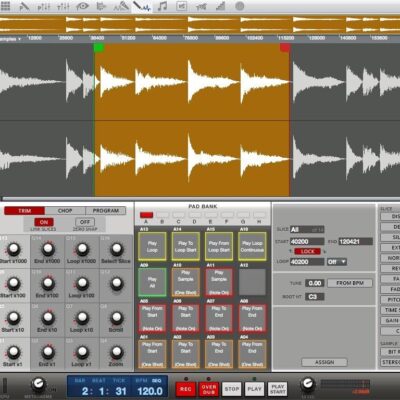Open the loop Off dropdown
Image resolution: width=400 pixels, height=400 pixels.
tap(337, 262)
